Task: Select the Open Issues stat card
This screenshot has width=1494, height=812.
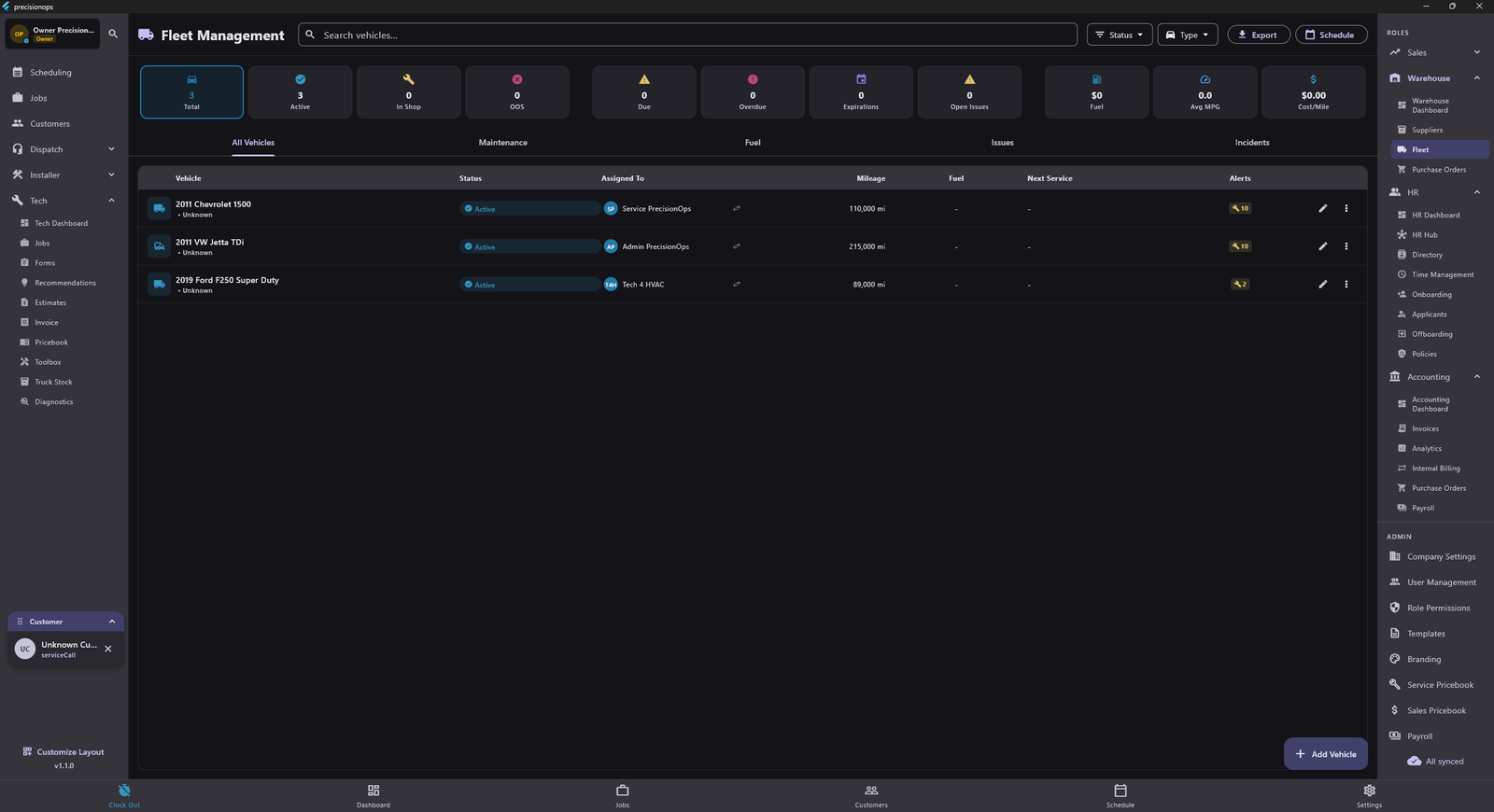Action: click(x=969, y=91)
